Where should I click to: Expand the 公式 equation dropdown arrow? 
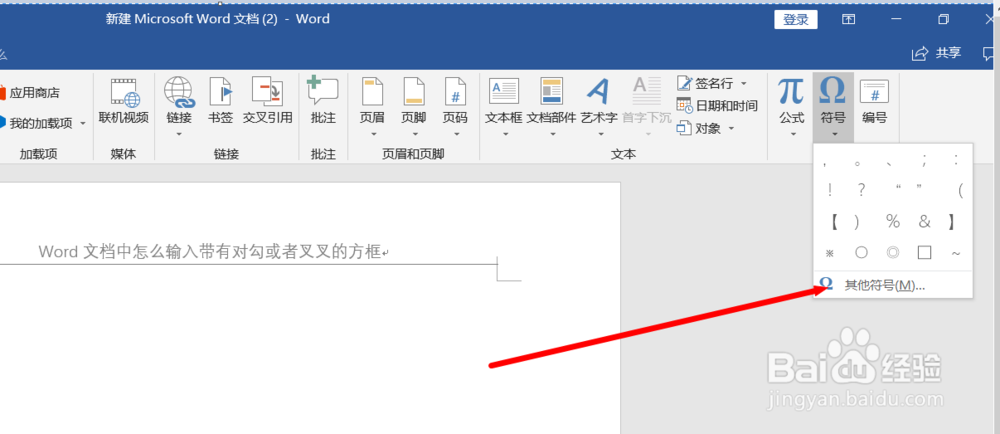pos(793,134)
